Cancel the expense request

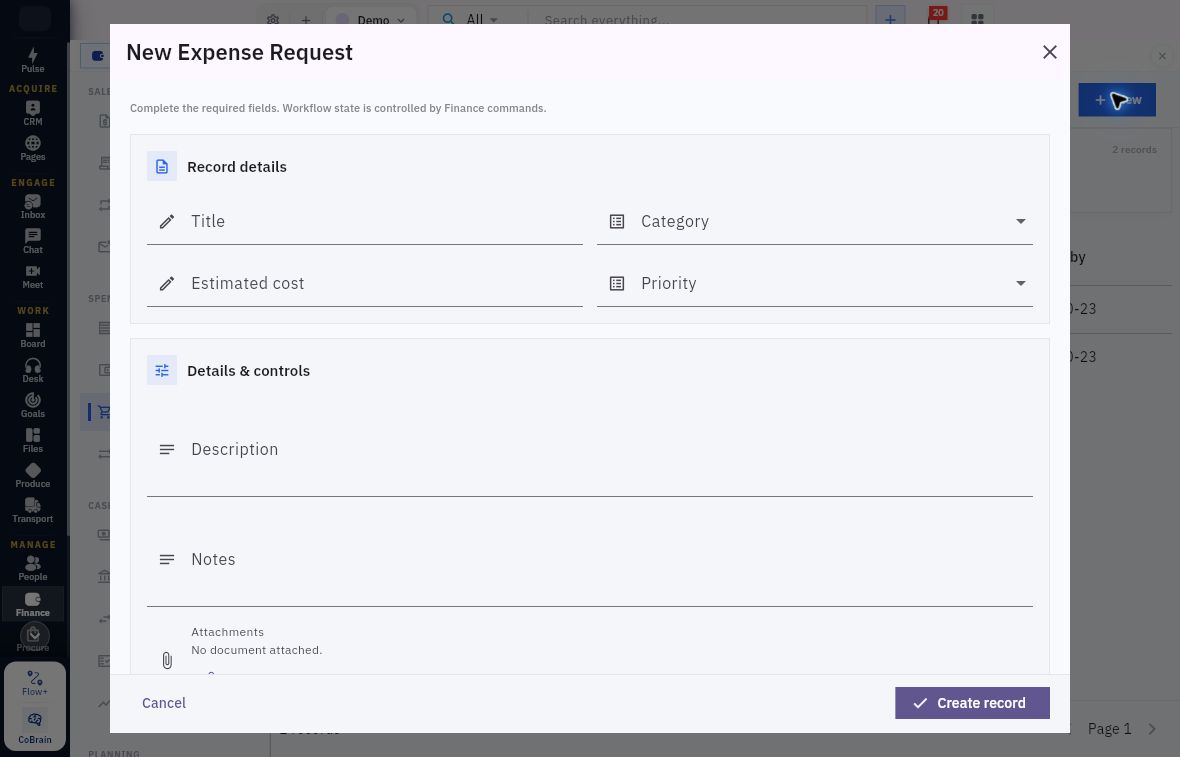point(163,703)
